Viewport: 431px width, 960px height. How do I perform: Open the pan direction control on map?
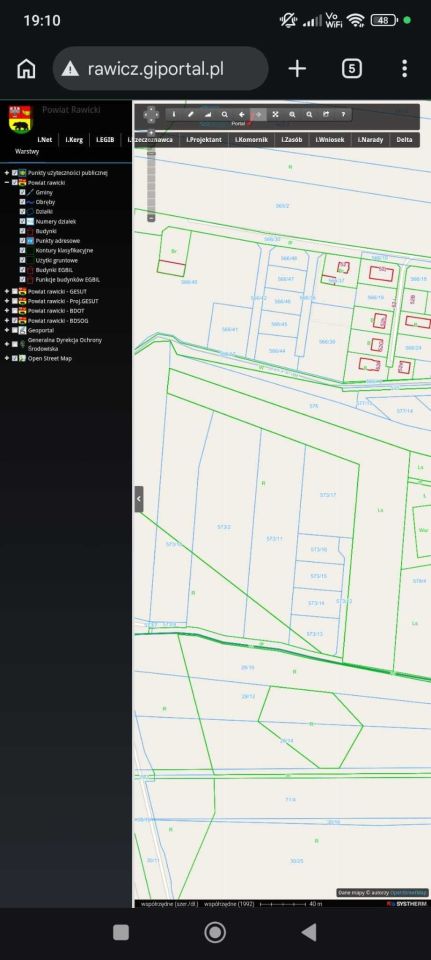pyautogui.click(x=151, y=114)
